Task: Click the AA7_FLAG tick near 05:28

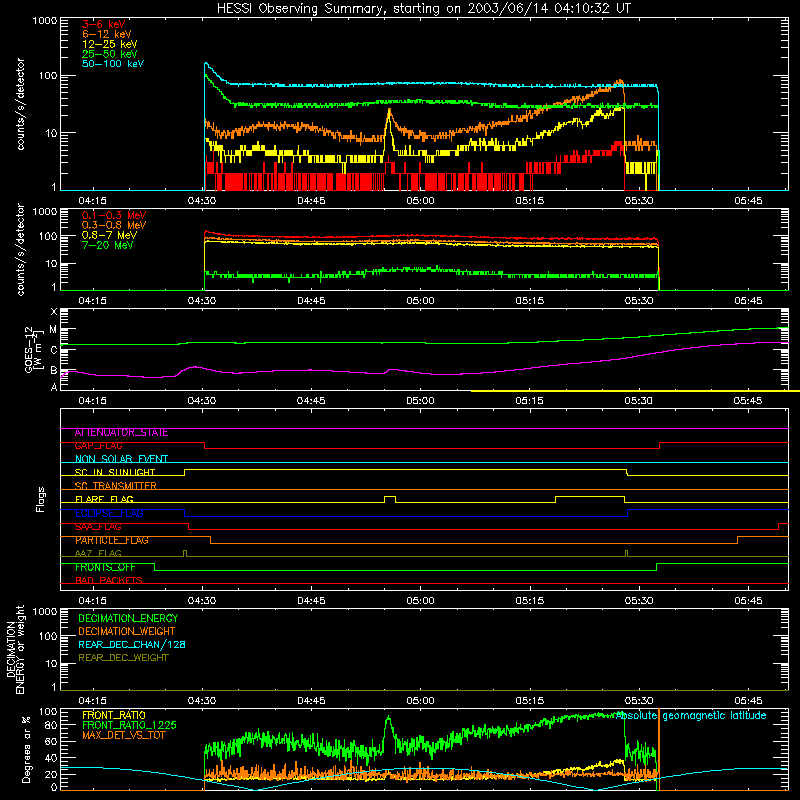Action: coord(627,553)
